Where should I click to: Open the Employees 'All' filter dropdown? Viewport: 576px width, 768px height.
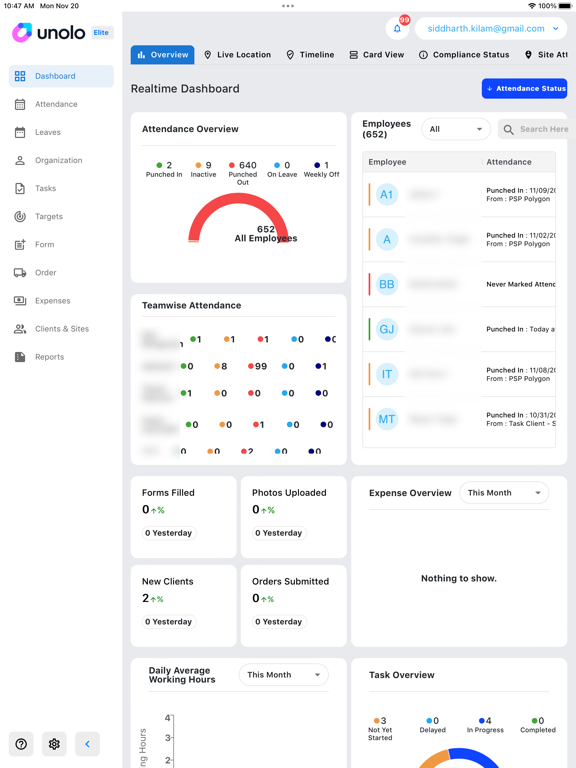click(x=456, y=129)
